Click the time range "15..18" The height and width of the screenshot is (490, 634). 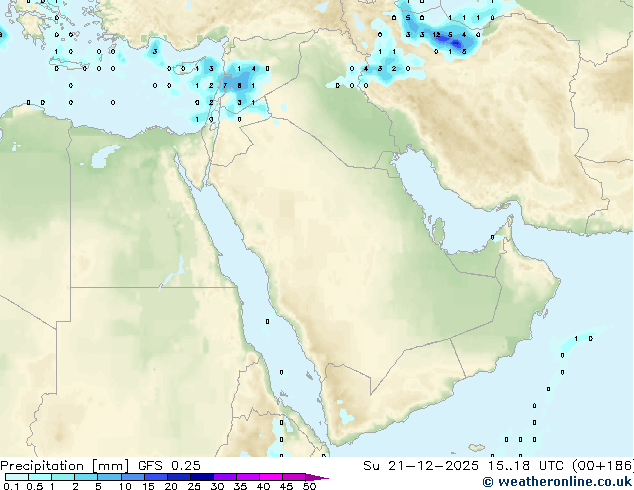509,466
